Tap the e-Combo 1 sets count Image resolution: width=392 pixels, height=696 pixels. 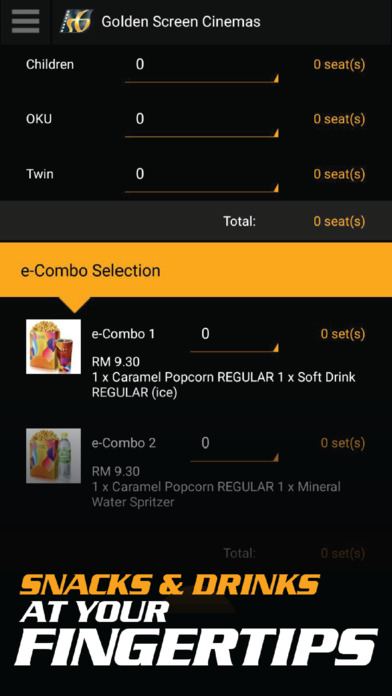click(343, 334)
